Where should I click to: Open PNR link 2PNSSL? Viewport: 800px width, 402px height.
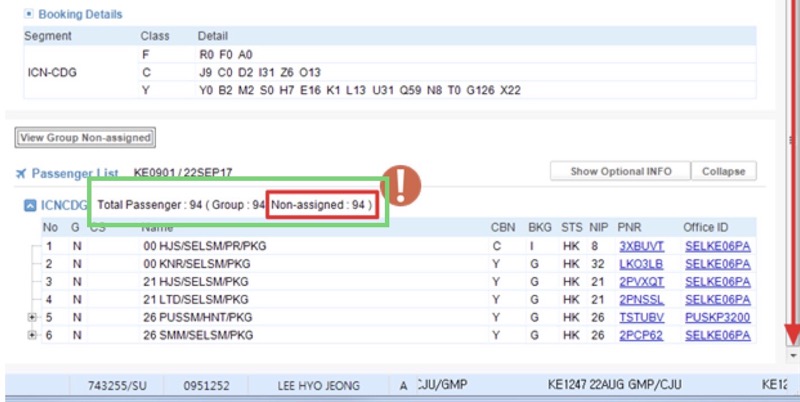tap(640, 300)
